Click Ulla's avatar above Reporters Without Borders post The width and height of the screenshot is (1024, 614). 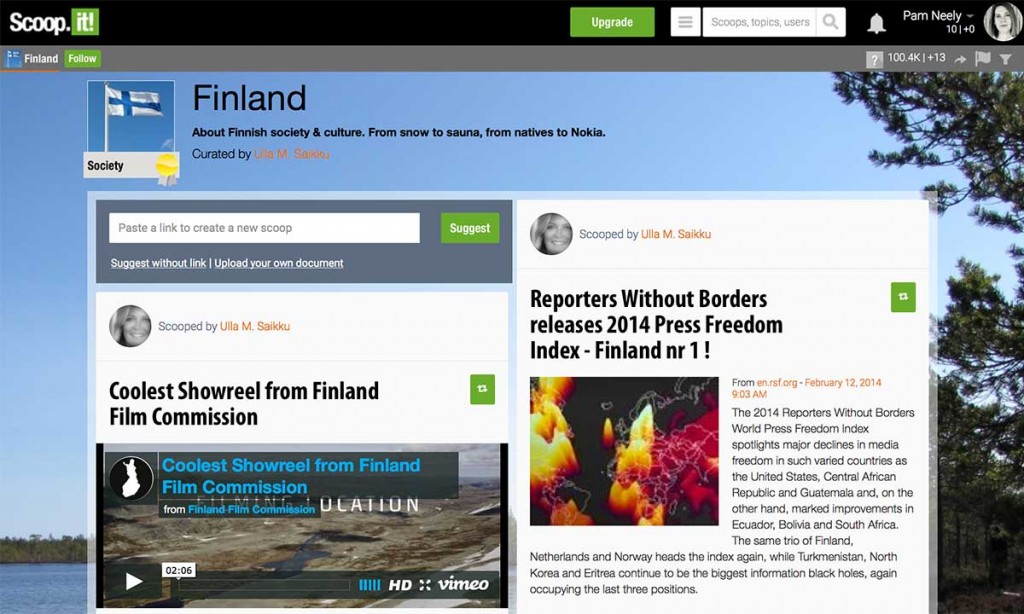tap(551, 234)
